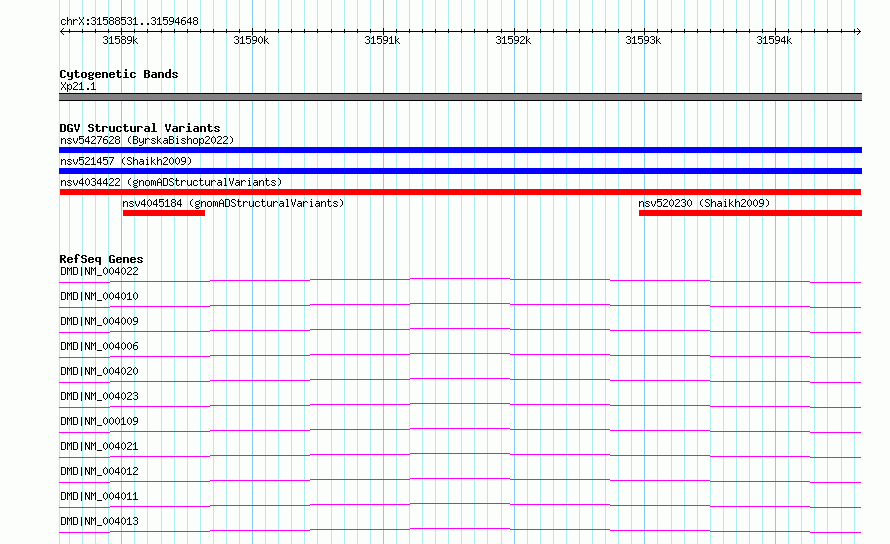This screenshot has width=890, height=544.
Task: Click the 31591k ruler tick label
Action: (382, 40)
